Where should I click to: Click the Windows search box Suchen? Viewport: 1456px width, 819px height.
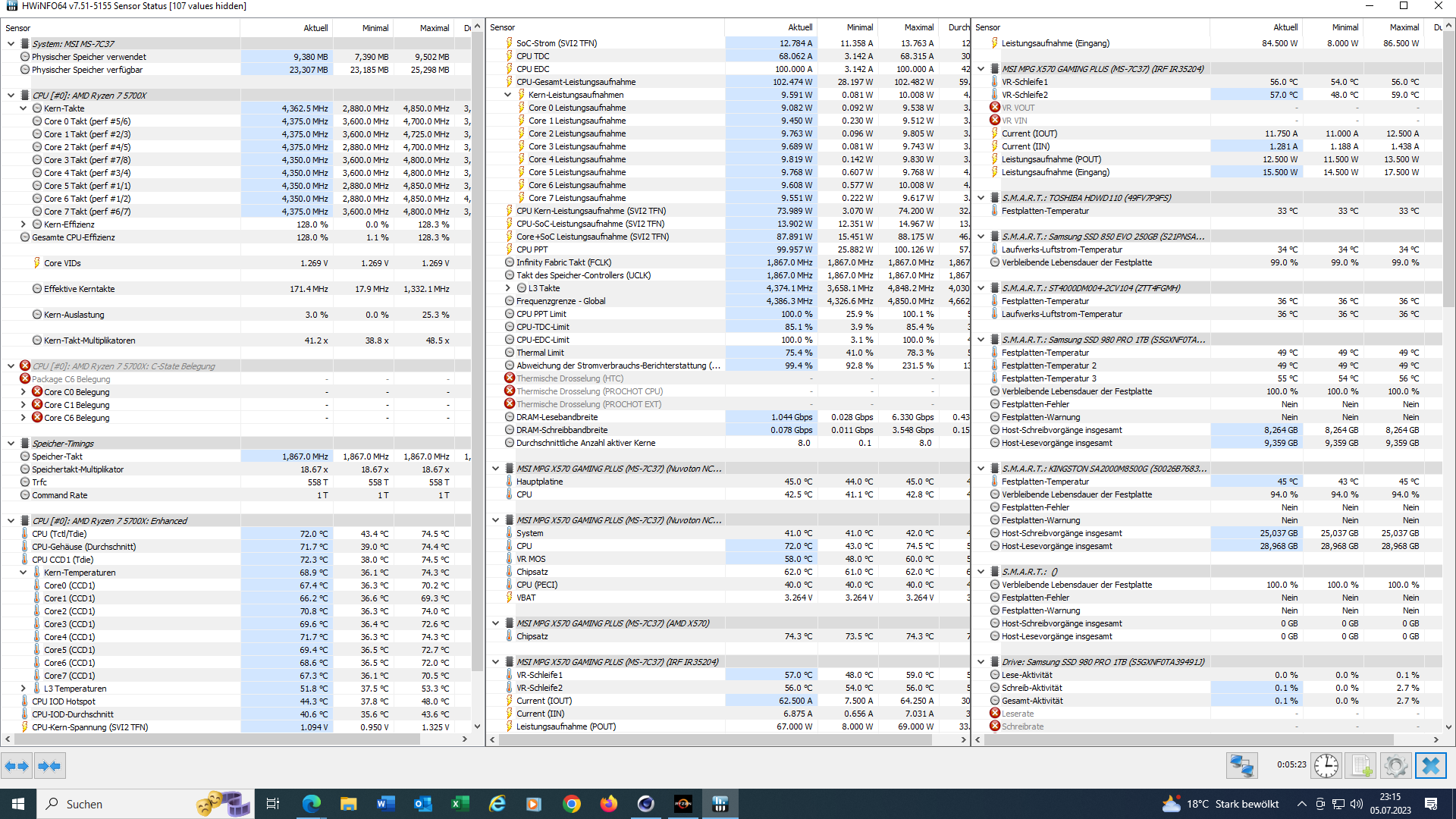pos(114,804)
